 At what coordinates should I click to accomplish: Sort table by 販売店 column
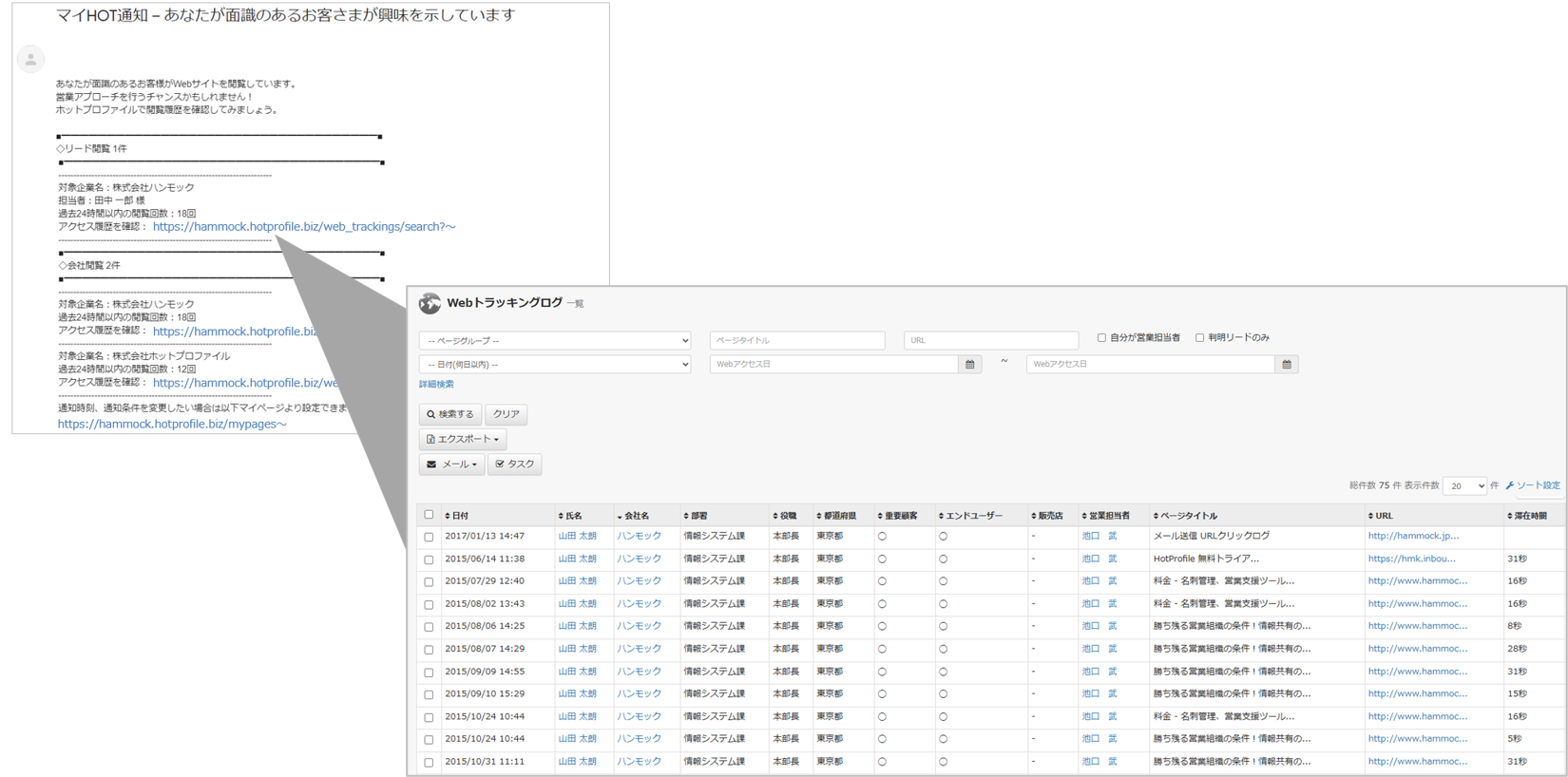1047,516
